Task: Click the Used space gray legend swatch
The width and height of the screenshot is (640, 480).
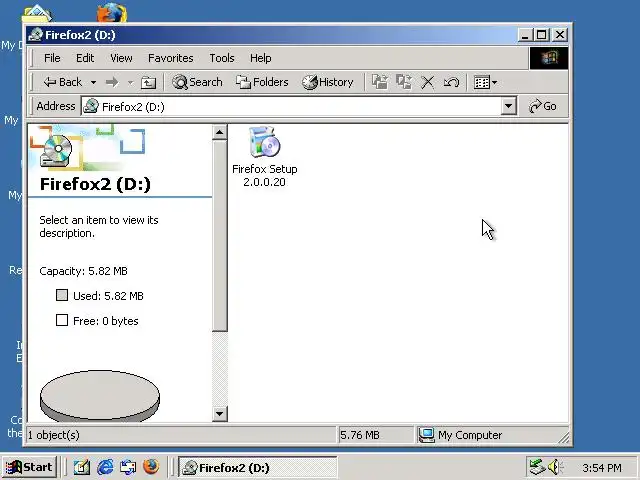Action: 62,295
